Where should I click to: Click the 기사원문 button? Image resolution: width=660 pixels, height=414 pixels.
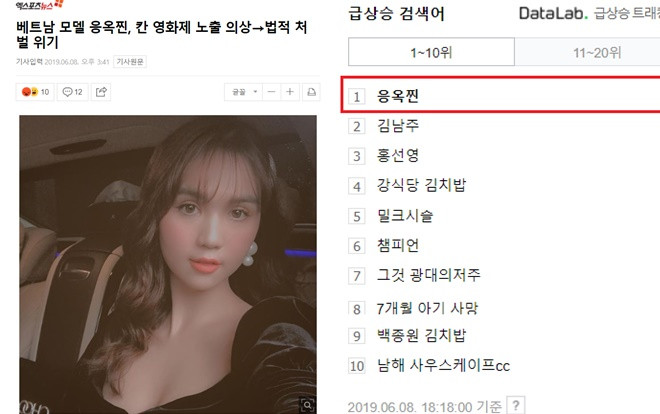[130, 62]
